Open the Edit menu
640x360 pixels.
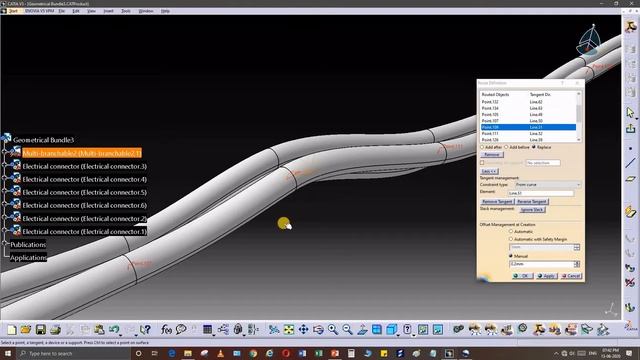click(76, 11)
